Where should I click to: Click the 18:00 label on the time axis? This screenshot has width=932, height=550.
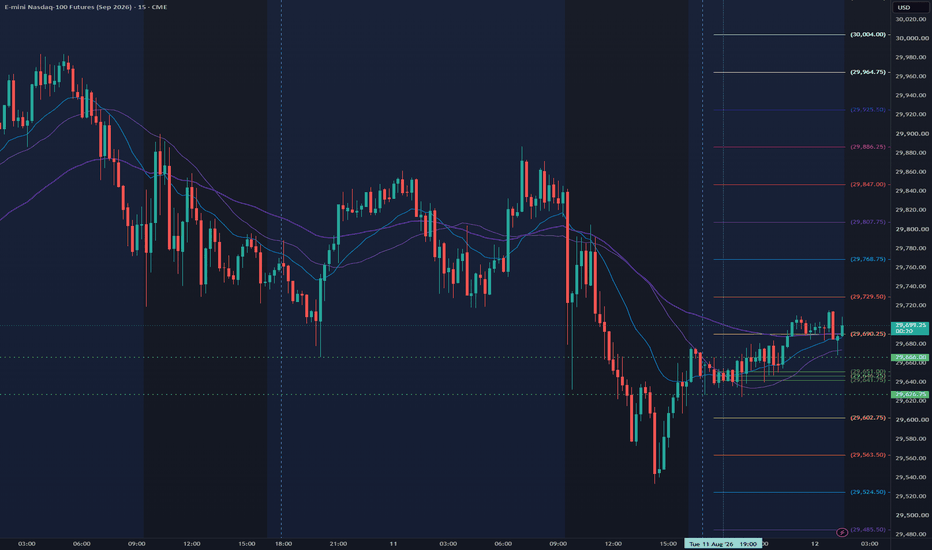(x=284, y=543)
